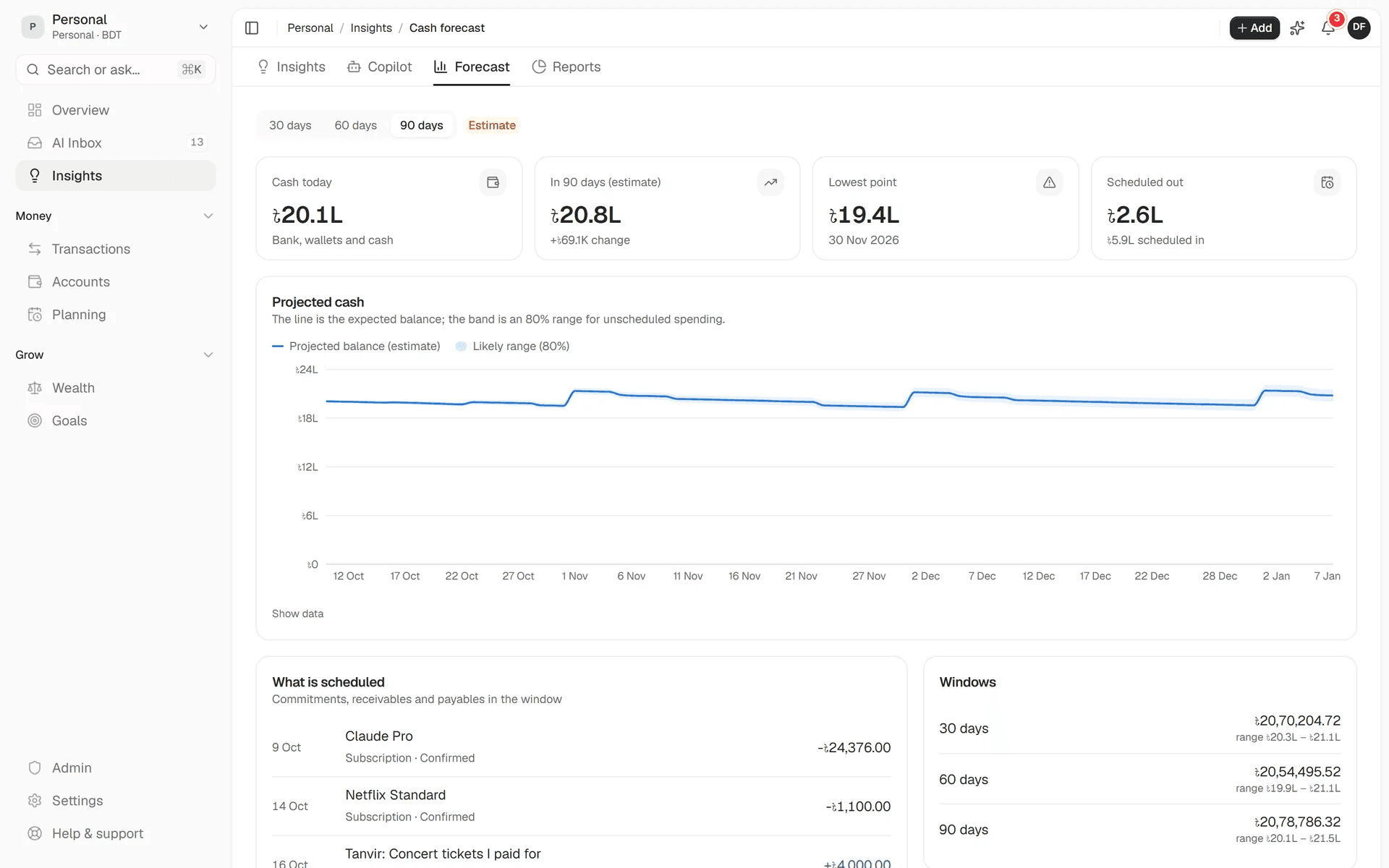Focus the Search or ask field
The image size is (1389, 868).
[116, 69]
